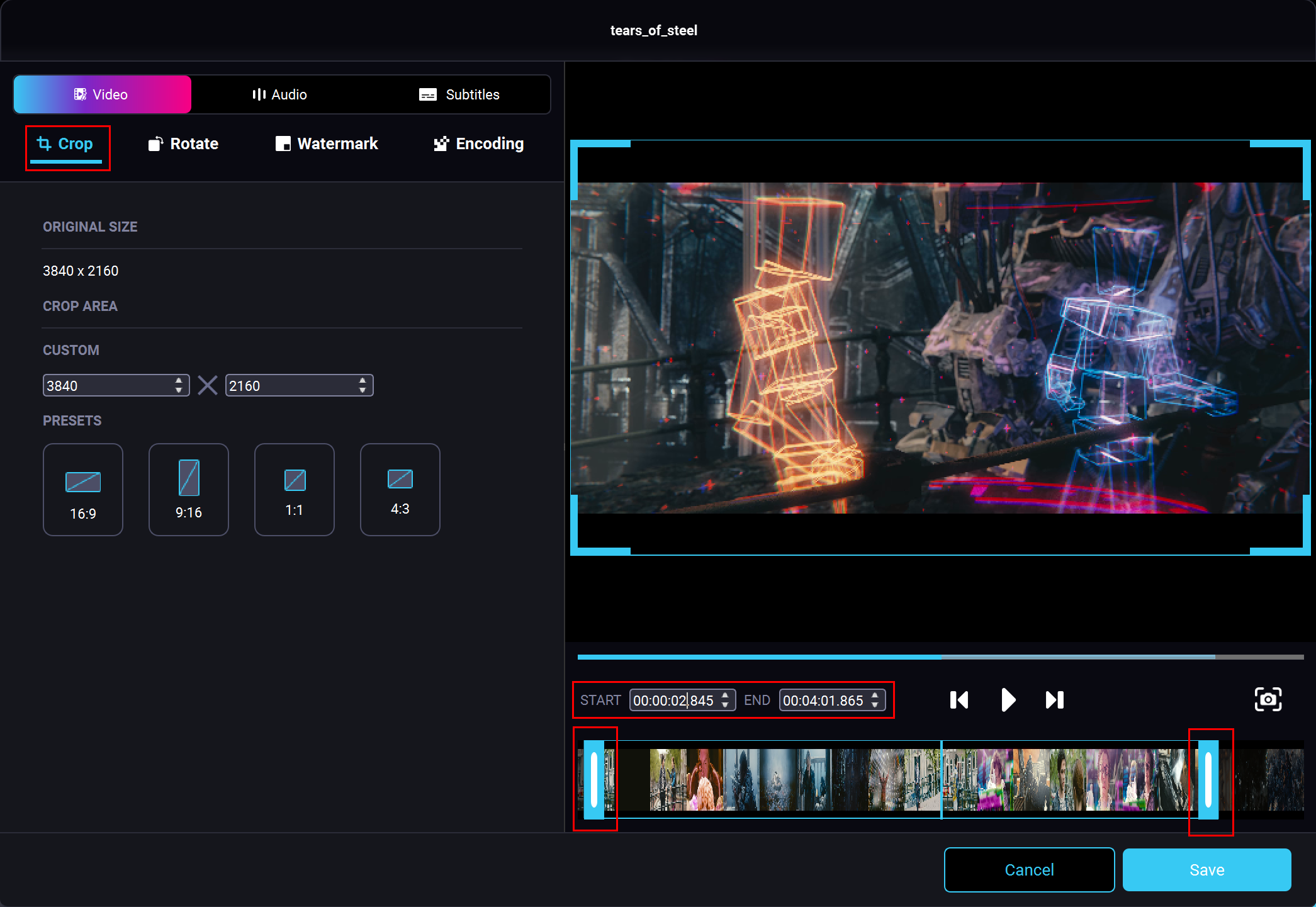Click the right trim handle on timeline
The width and height of the screenshot is (1316, 907).
(1208, 780)
